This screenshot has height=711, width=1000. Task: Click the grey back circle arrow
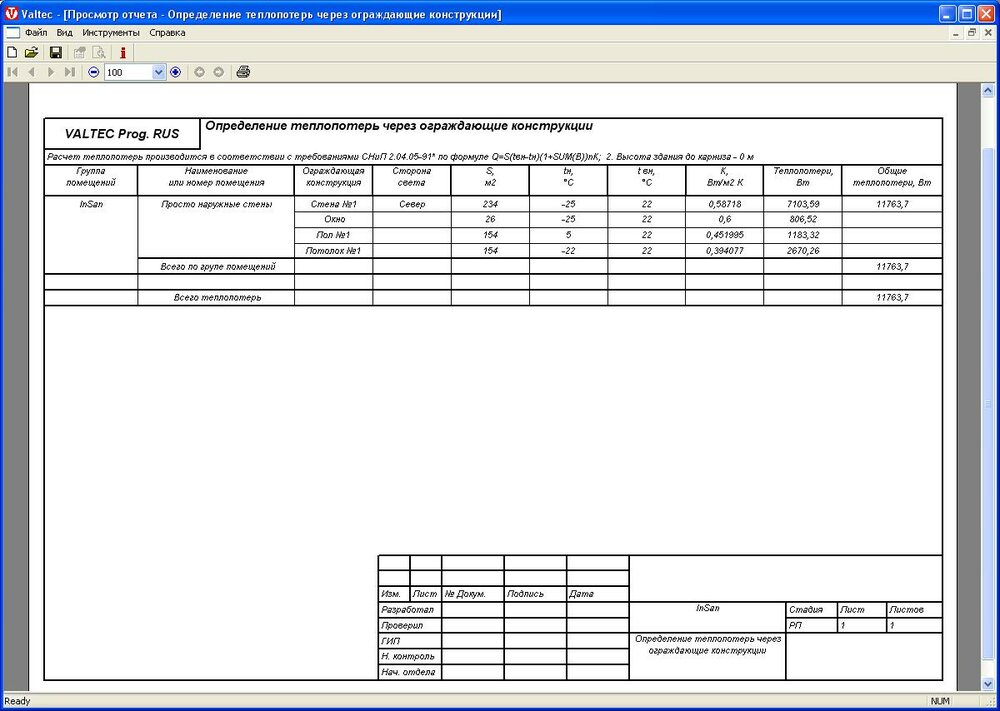pos(199,72)
